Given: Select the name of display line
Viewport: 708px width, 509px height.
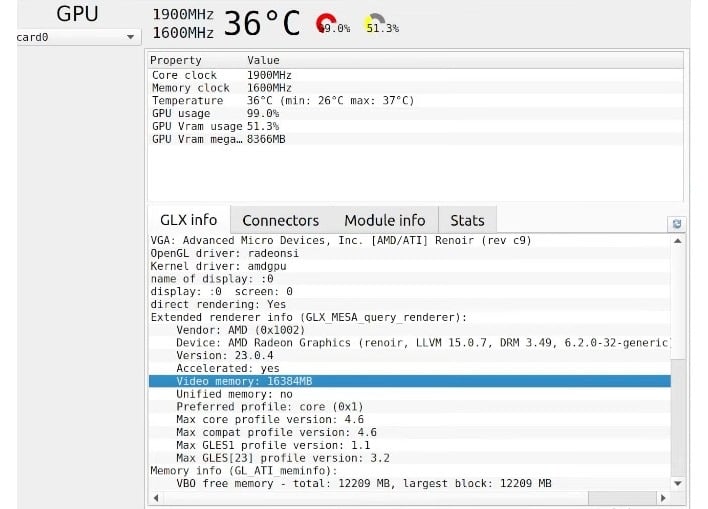Looking at the screenshot, I should 410,279.
